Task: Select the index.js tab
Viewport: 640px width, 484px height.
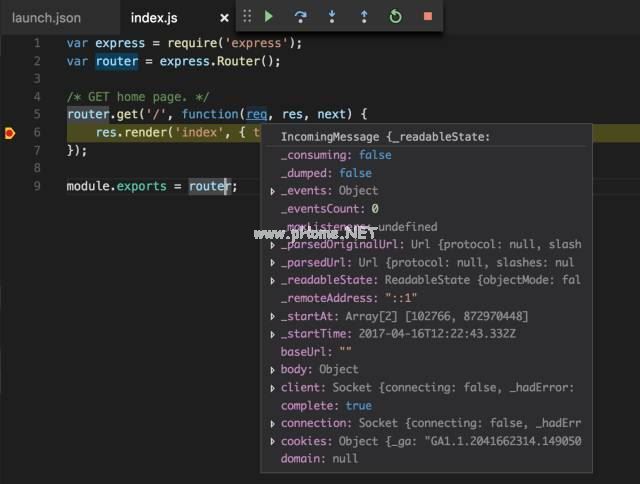Action: click(154, 18)
